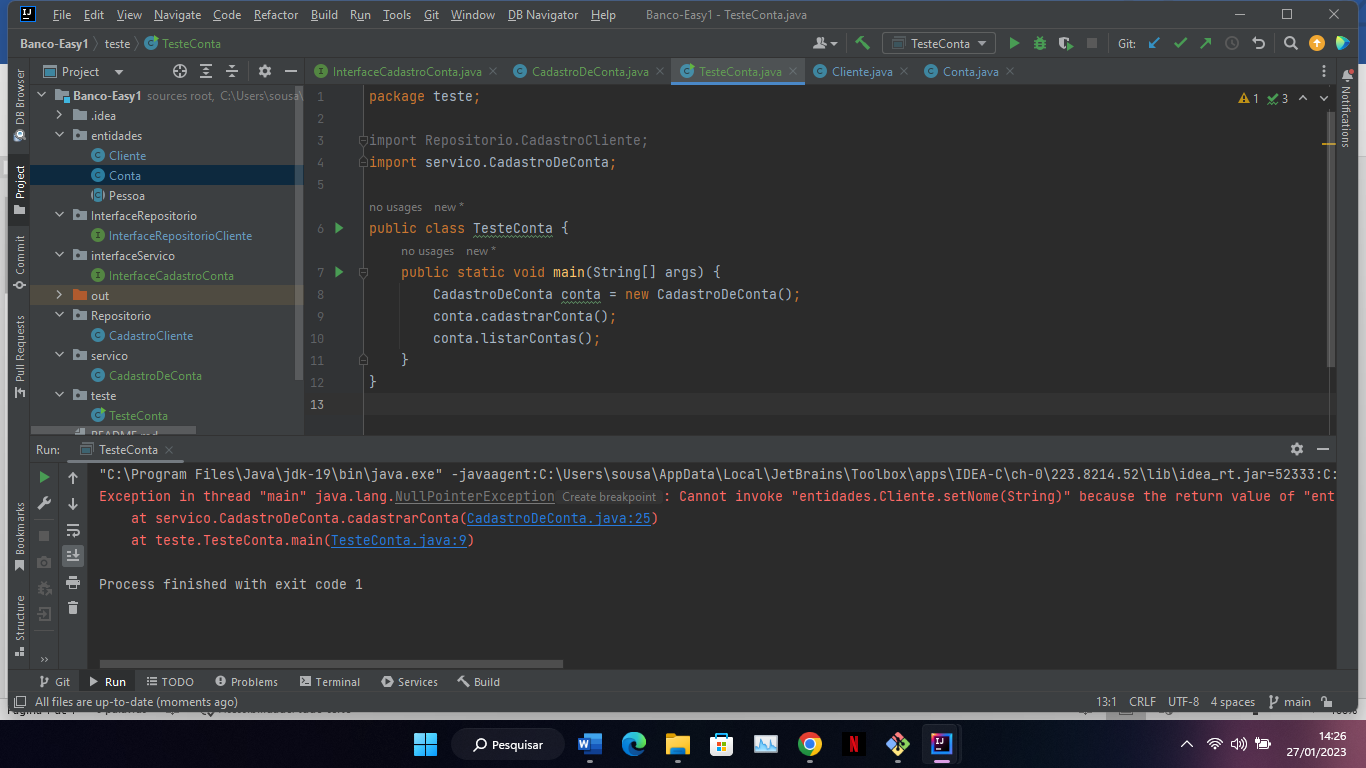Toggle Pull Requests tool window button
Viewport: 1366px width, 768px height.
pyautogui.click(x=19, y=357)
